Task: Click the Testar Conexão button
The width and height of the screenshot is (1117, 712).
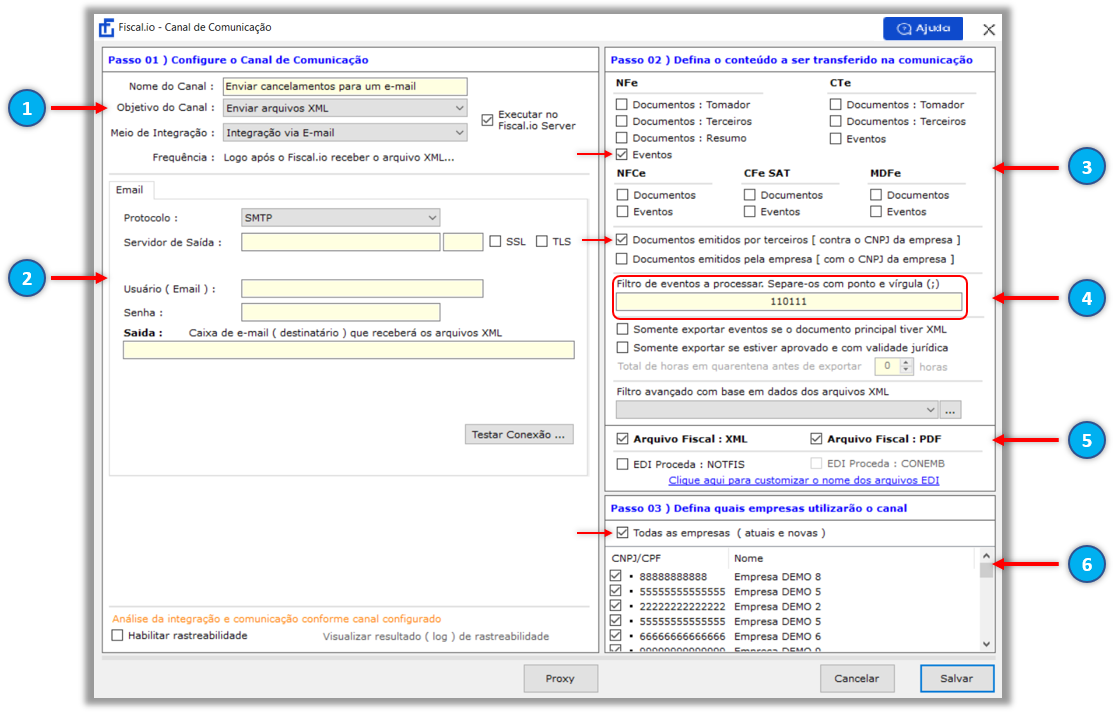Action: pos(519,434)
